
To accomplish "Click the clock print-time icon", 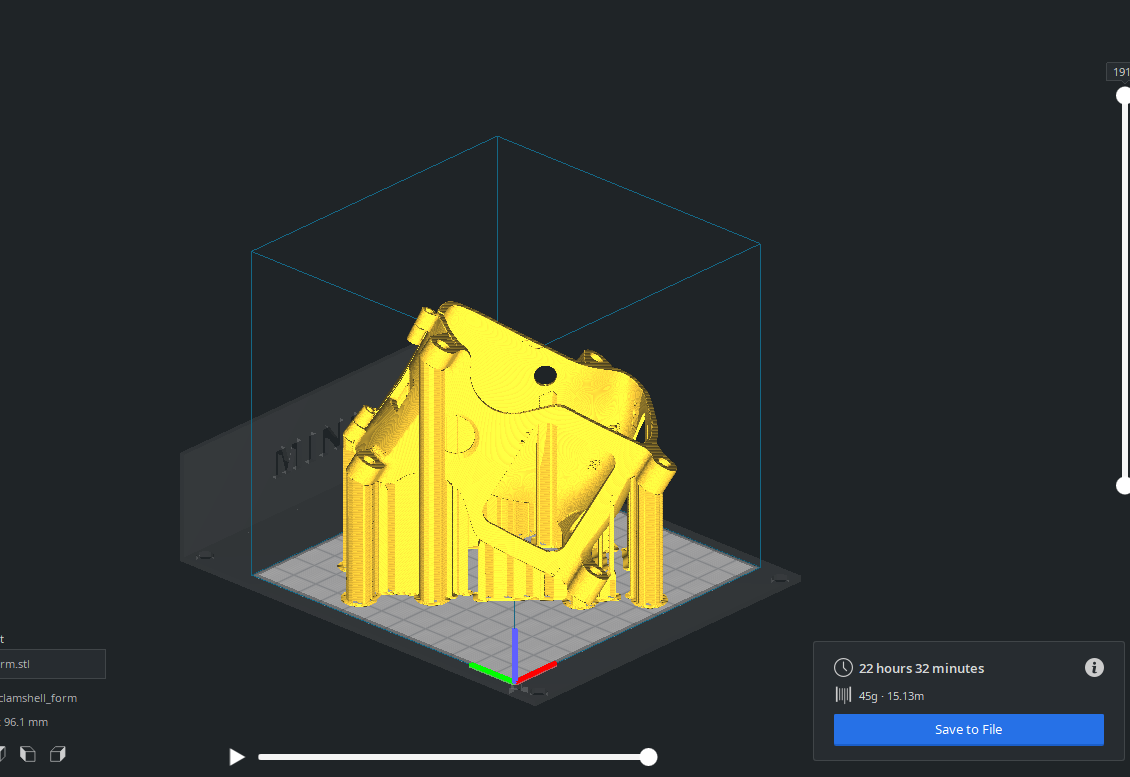I will click(844, 668).
